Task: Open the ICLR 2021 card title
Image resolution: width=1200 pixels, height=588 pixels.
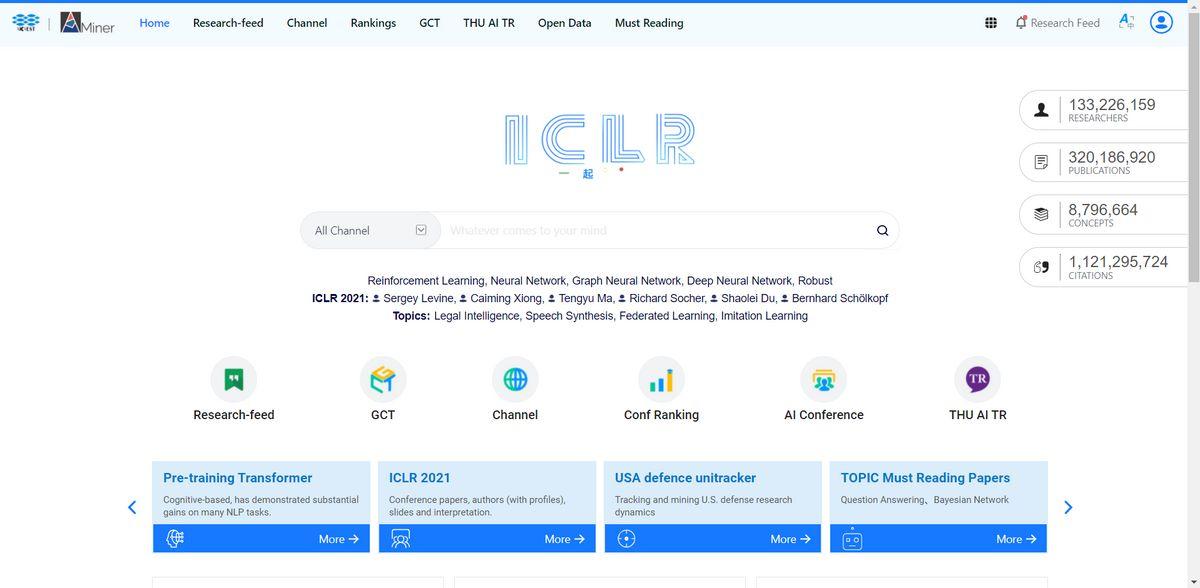Action: 420,478
